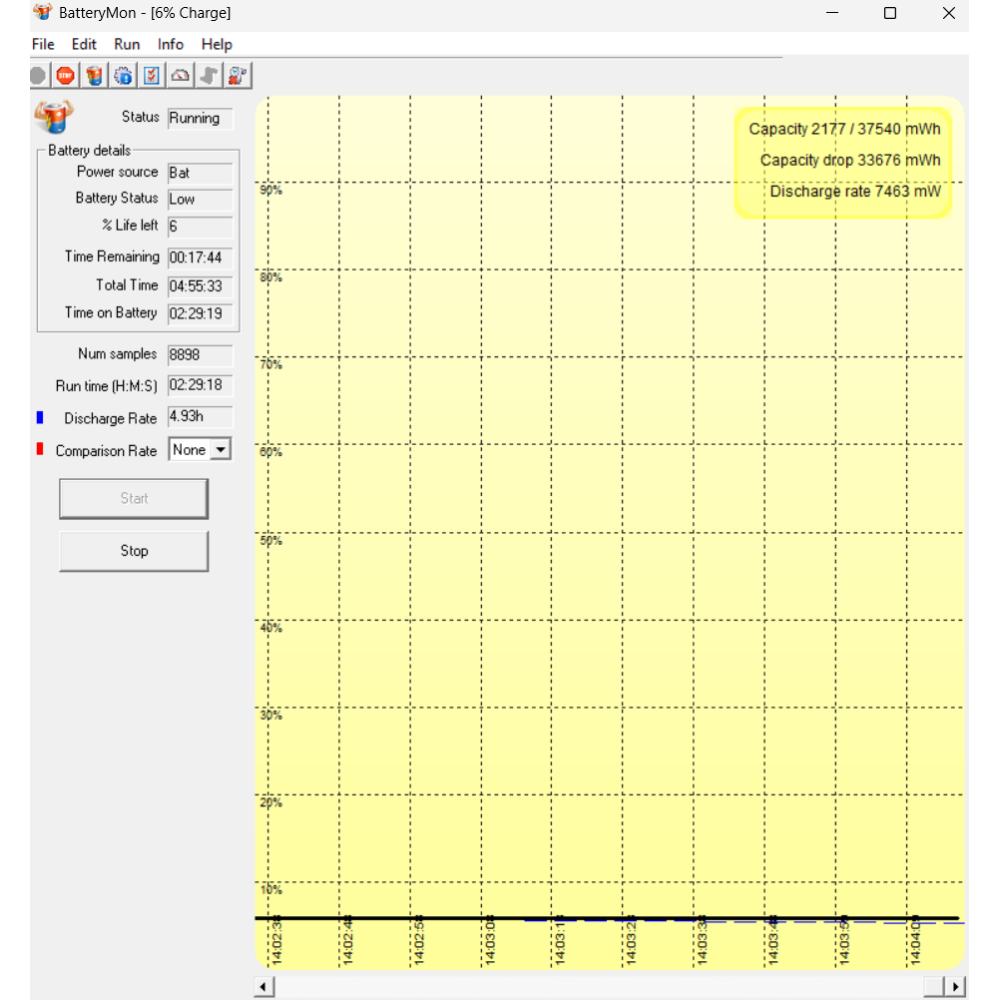Click the red checklist toolbar icon

tap(152, 75)
